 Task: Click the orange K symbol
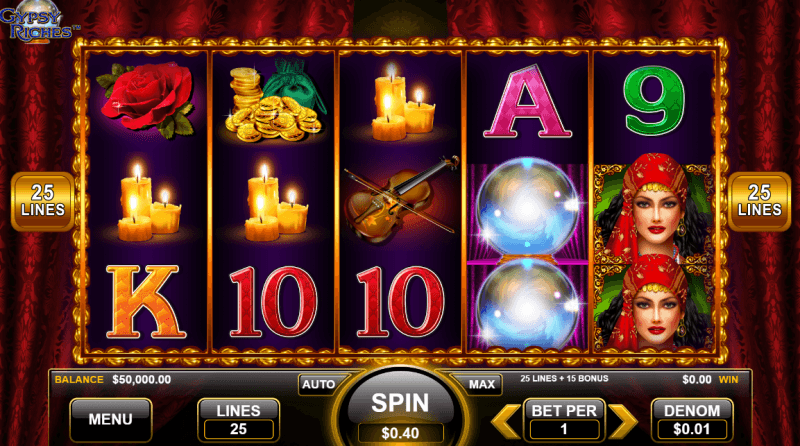[x=146, y=302]
